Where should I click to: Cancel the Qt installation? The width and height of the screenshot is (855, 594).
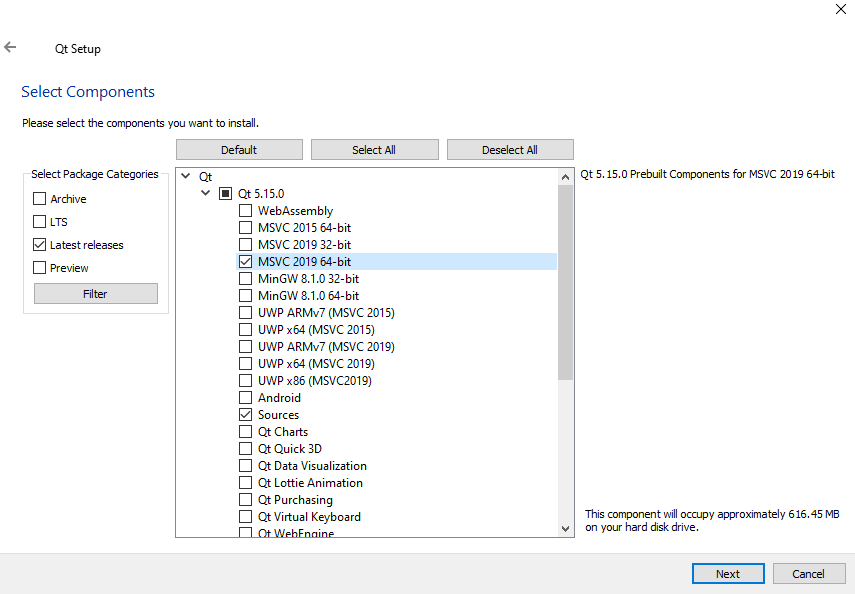coord(808,574)
